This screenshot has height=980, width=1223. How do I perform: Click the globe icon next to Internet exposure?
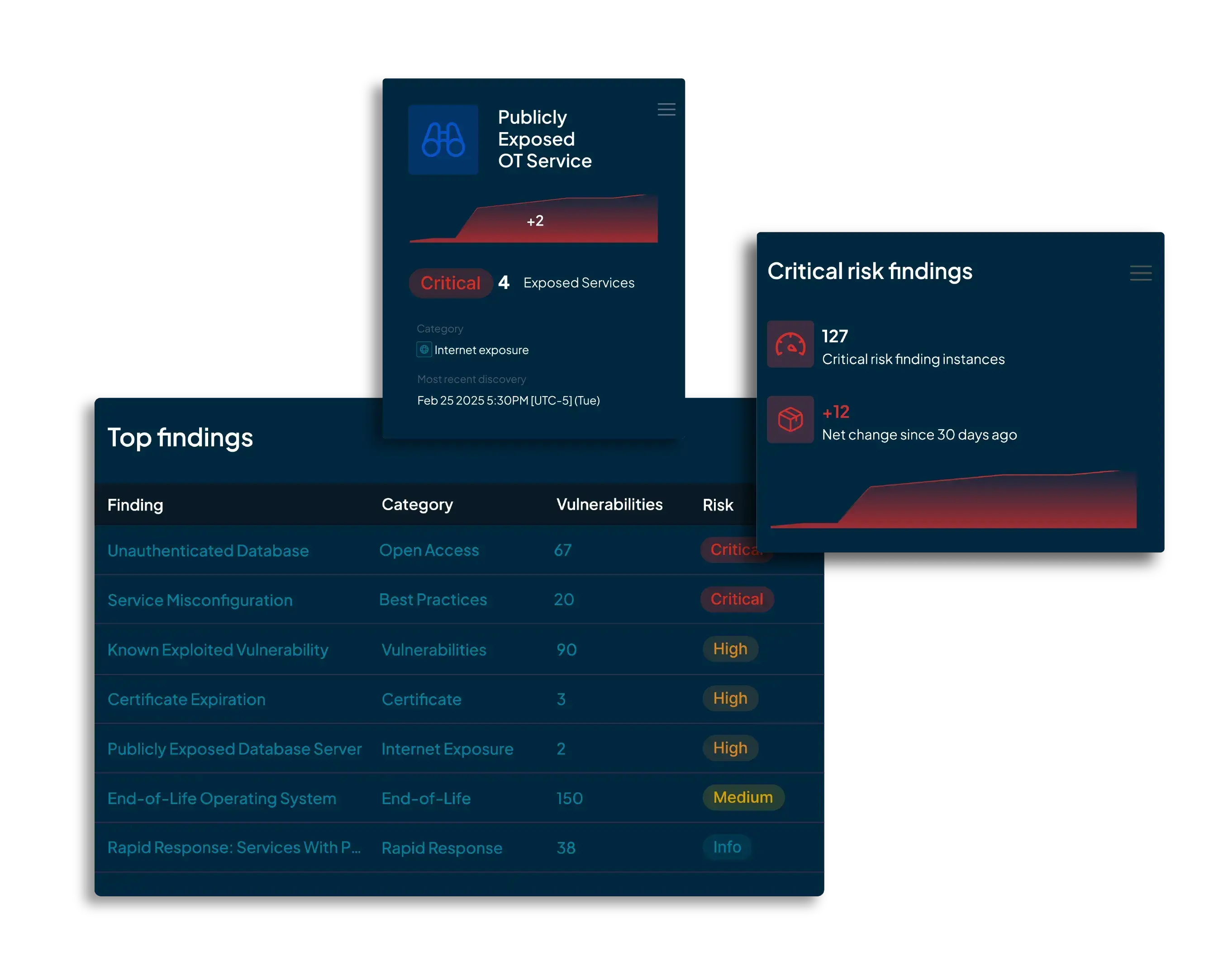(424, 350)
